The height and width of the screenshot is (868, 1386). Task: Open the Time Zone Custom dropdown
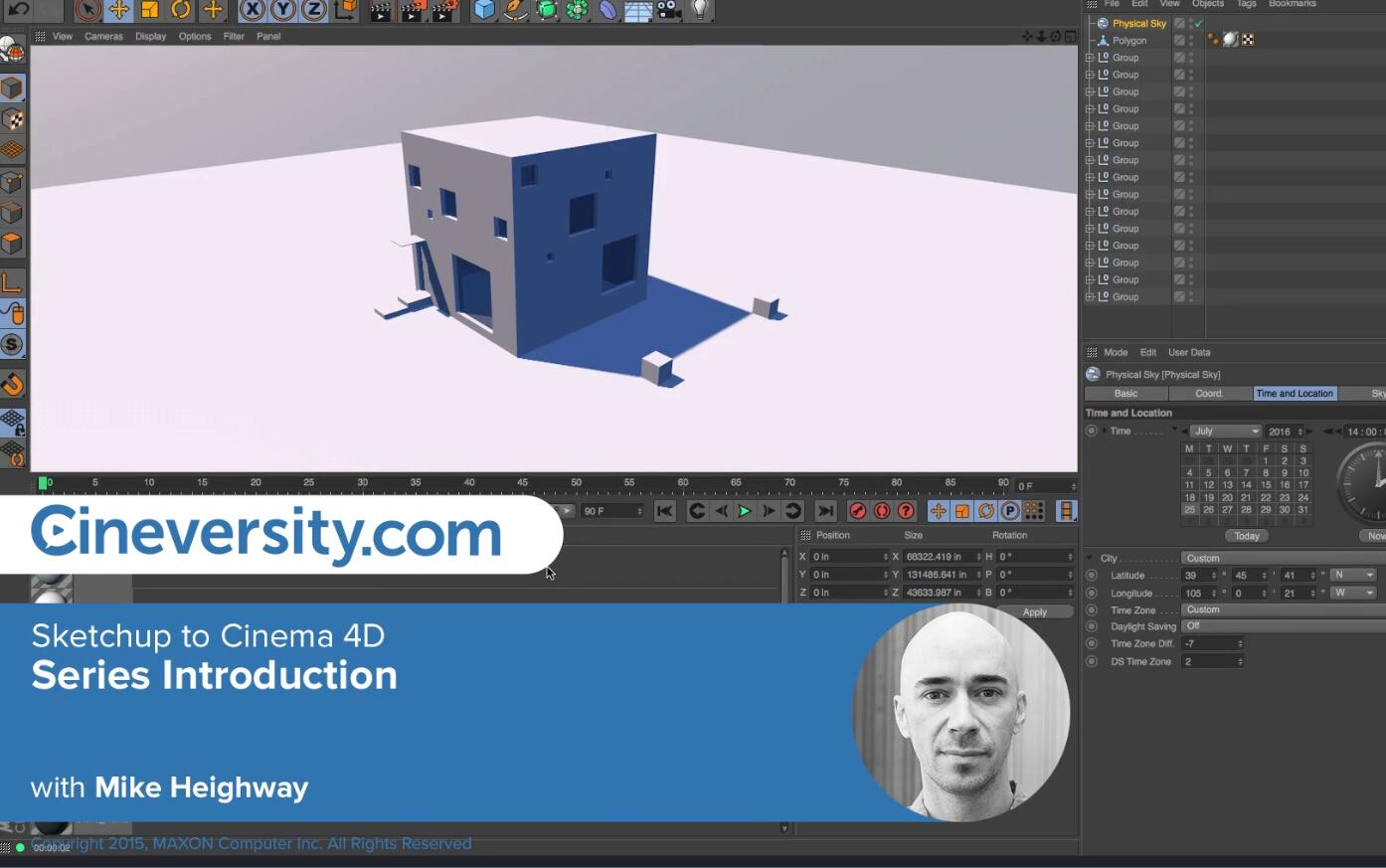[1283, 609]
